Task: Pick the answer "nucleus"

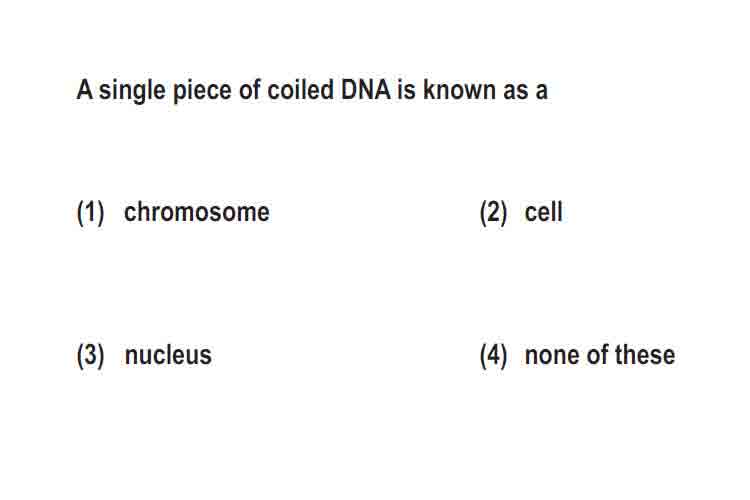Action: point(168,355)
